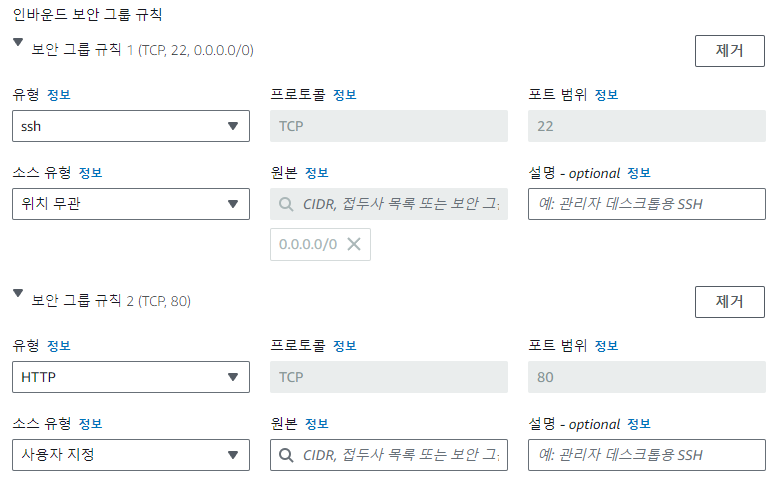Click the rule 2 description input field

[647, 454]
